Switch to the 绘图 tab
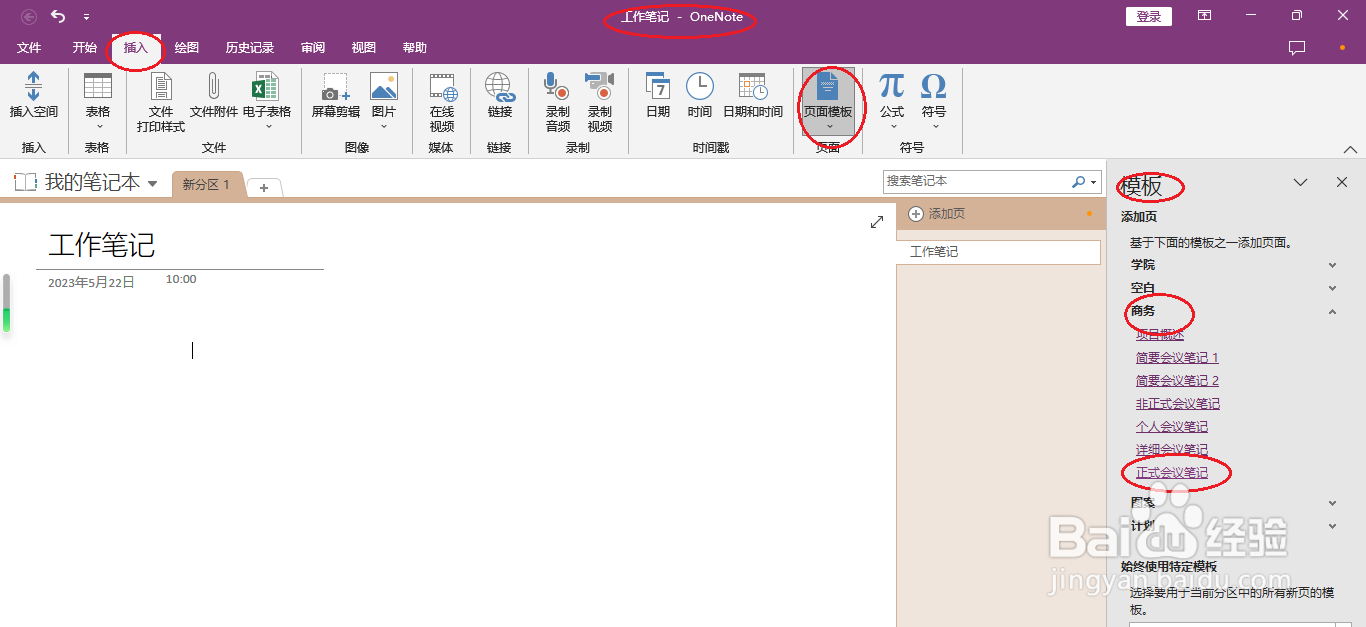The height and width of the screenshot is (627, 1366). coord(187,48)
